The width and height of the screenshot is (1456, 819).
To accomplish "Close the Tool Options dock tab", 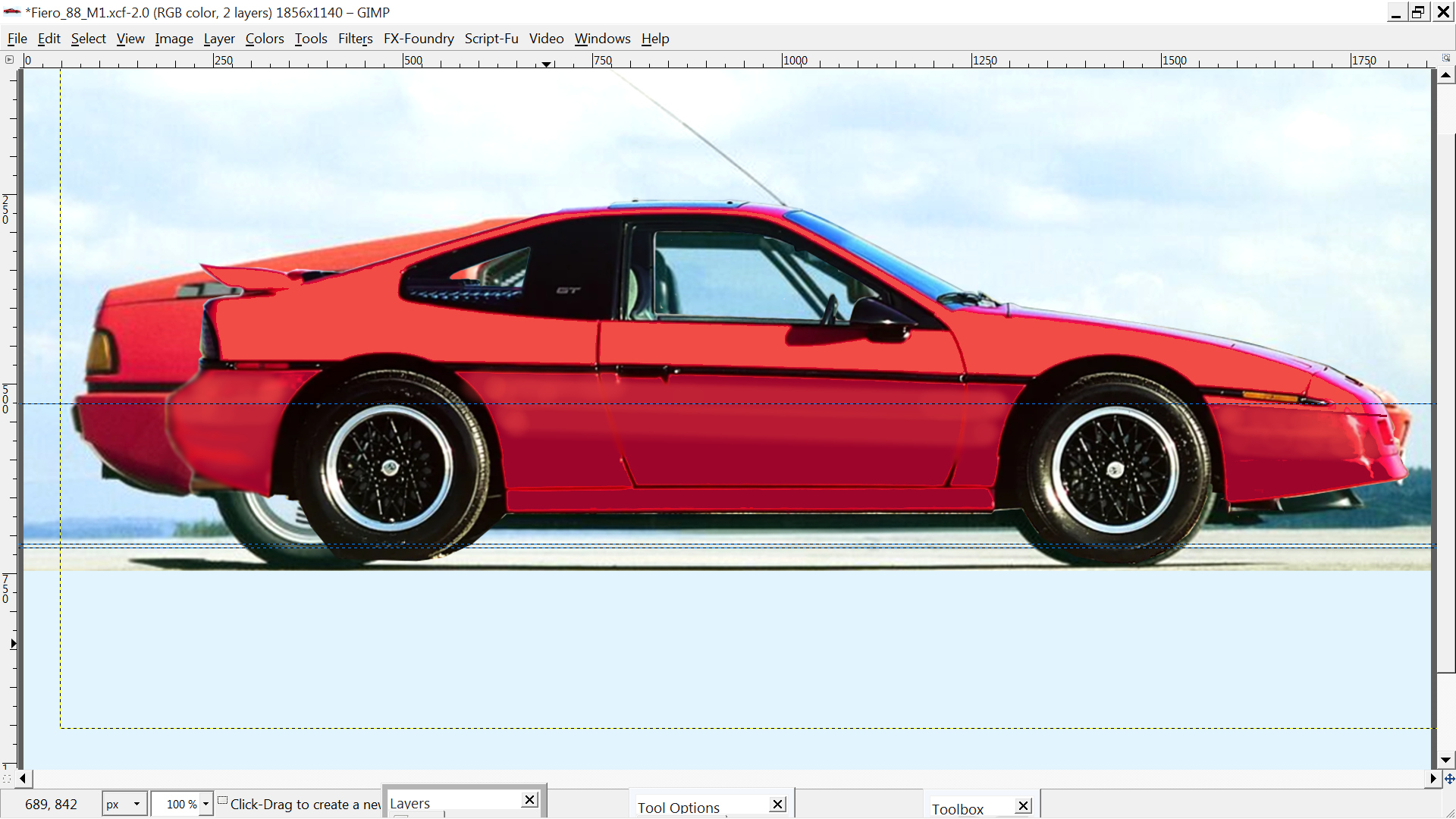I will tap(777, 805).
